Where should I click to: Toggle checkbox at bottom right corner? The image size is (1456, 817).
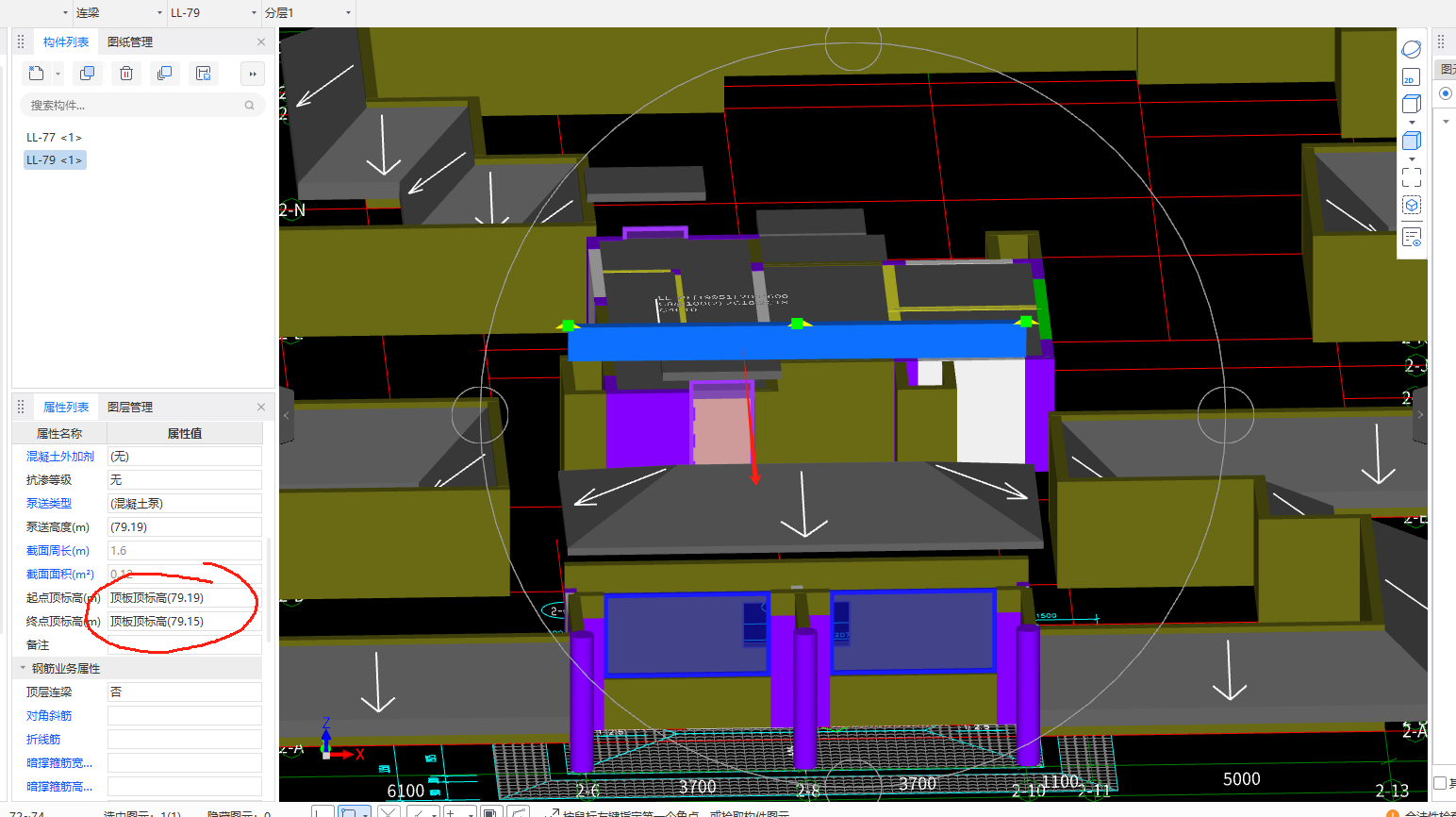coord(1440,783)
